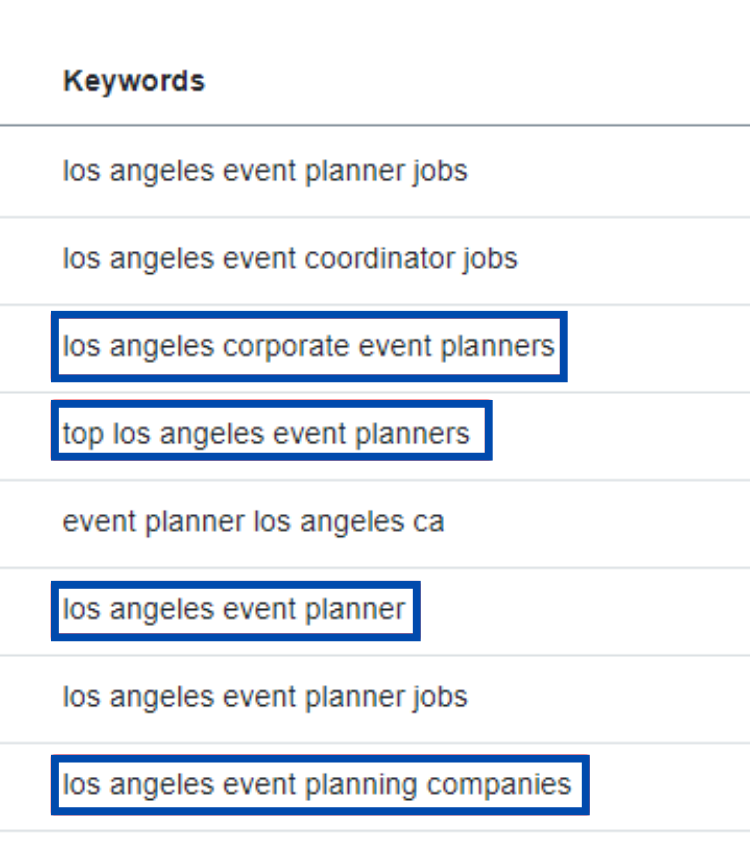750x850 pixels.
Task: Click 'jobs' in the first keyword row
Action: click(439, 171)
